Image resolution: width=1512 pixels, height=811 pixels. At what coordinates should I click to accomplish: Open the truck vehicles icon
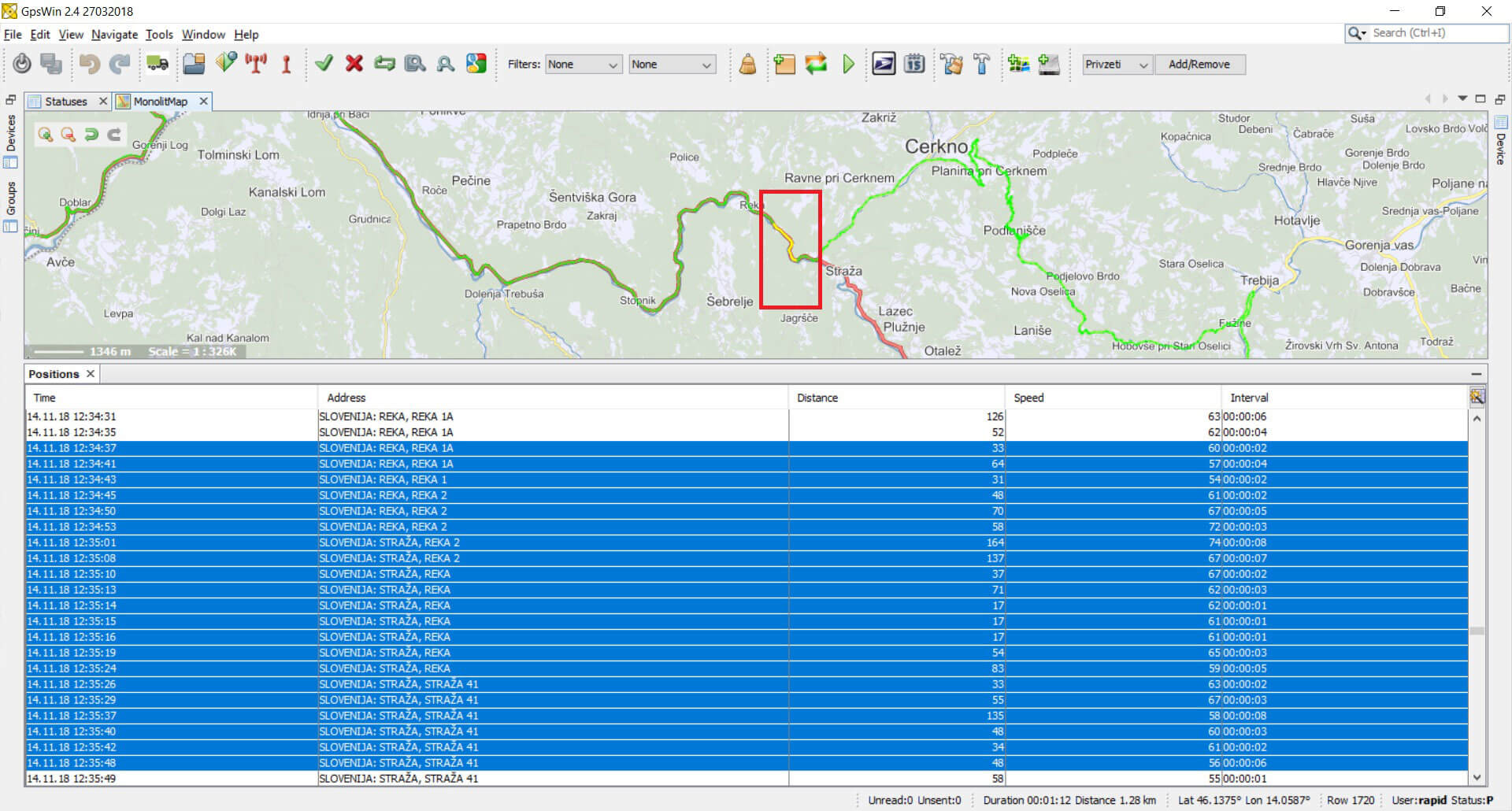(x=157, y=64)
